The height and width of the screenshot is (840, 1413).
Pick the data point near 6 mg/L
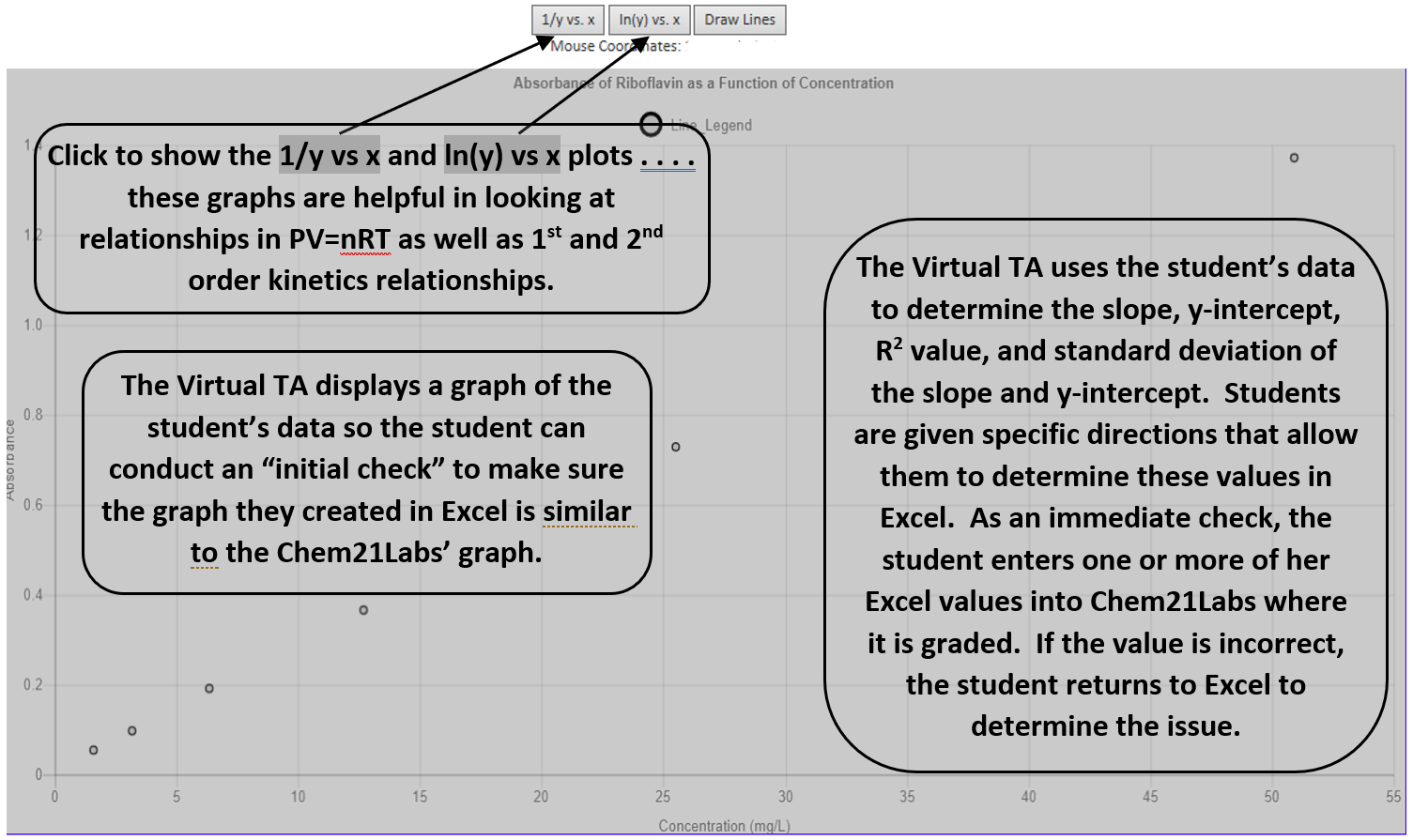pyautogui.click(x=209, y=688)
